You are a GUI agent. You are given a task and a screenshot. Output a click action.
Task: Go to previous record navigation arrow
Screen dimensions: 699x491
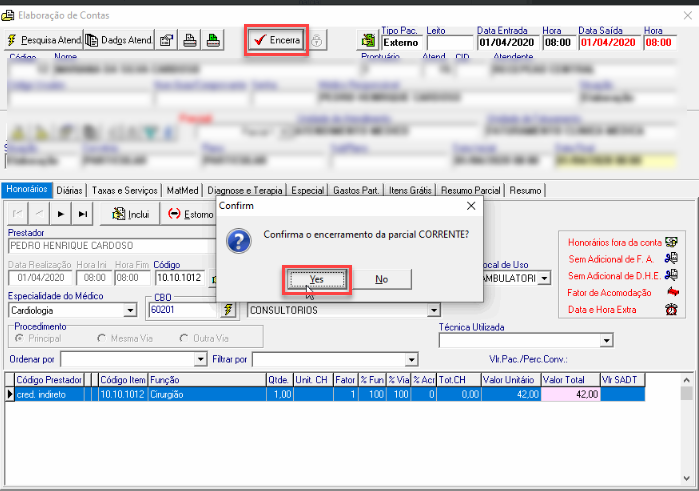pos(39,214)
